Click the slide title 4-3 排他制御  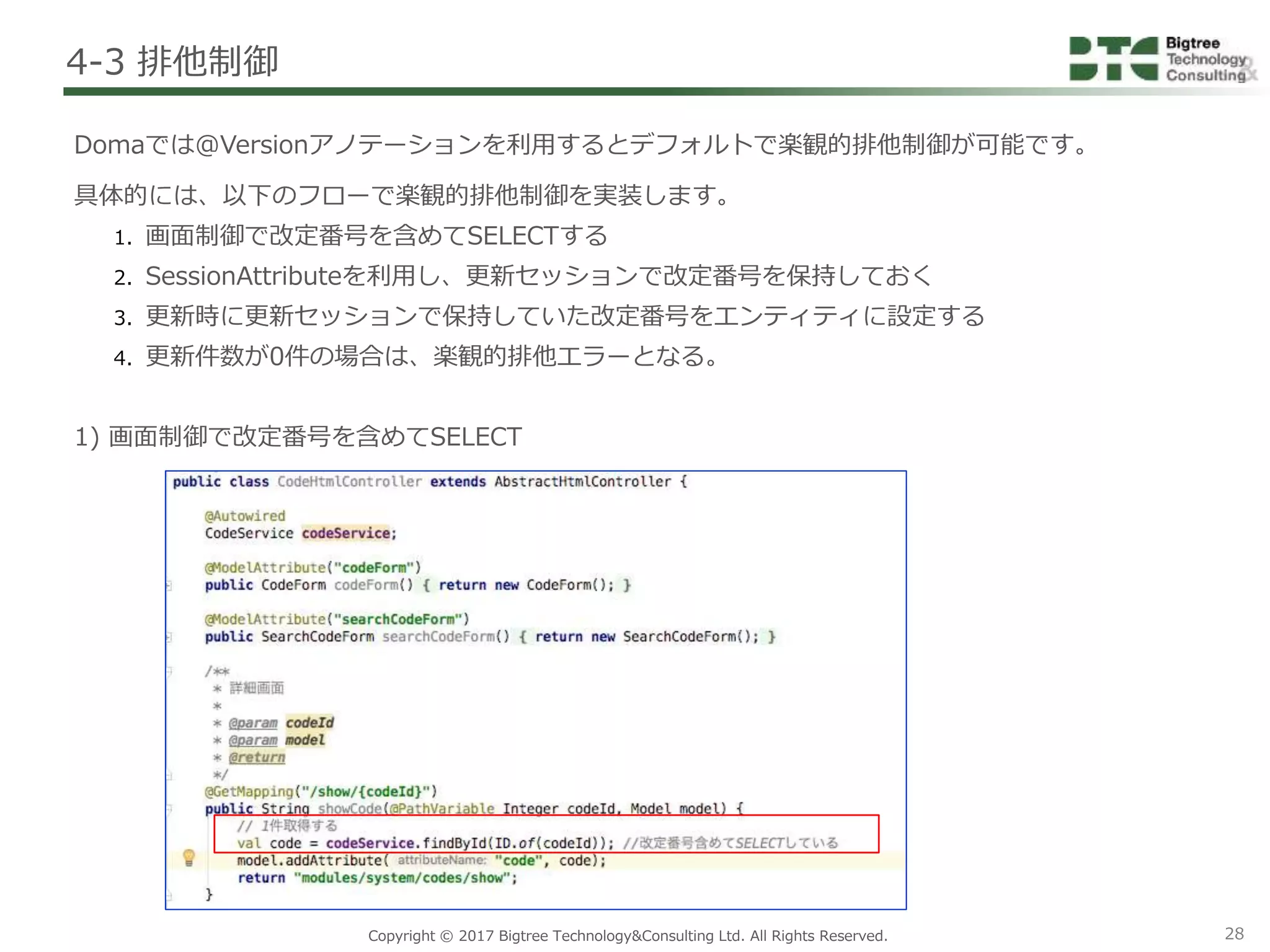(x=172, y=61)
